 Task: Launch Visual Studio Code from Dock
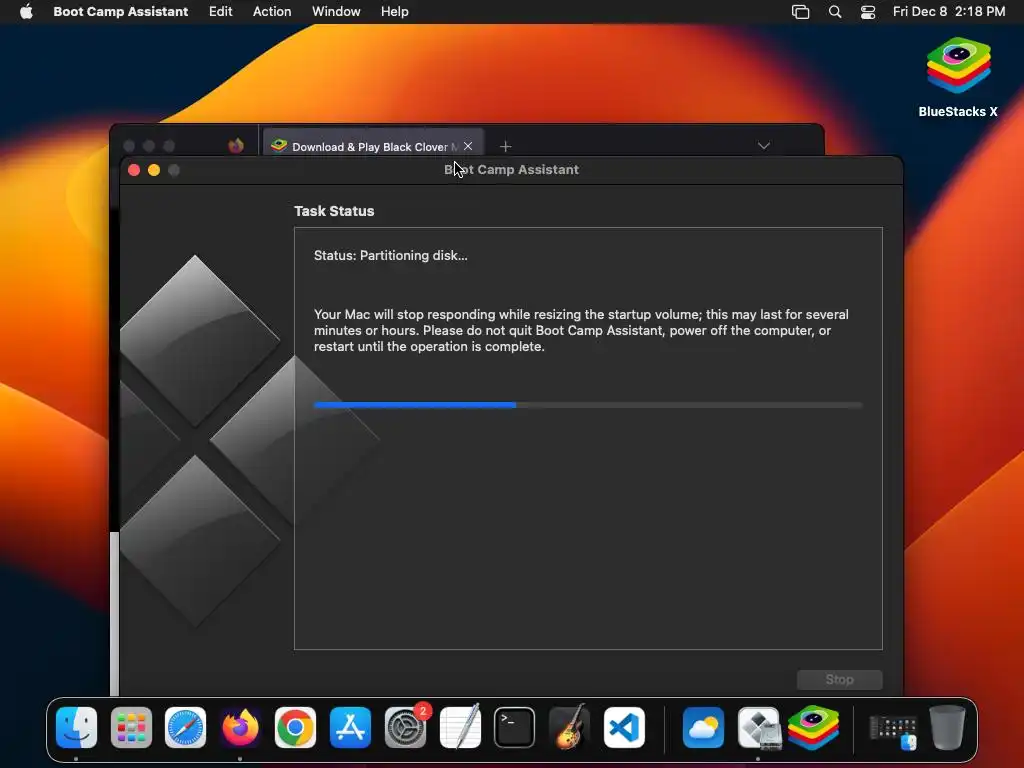(624, 728)
